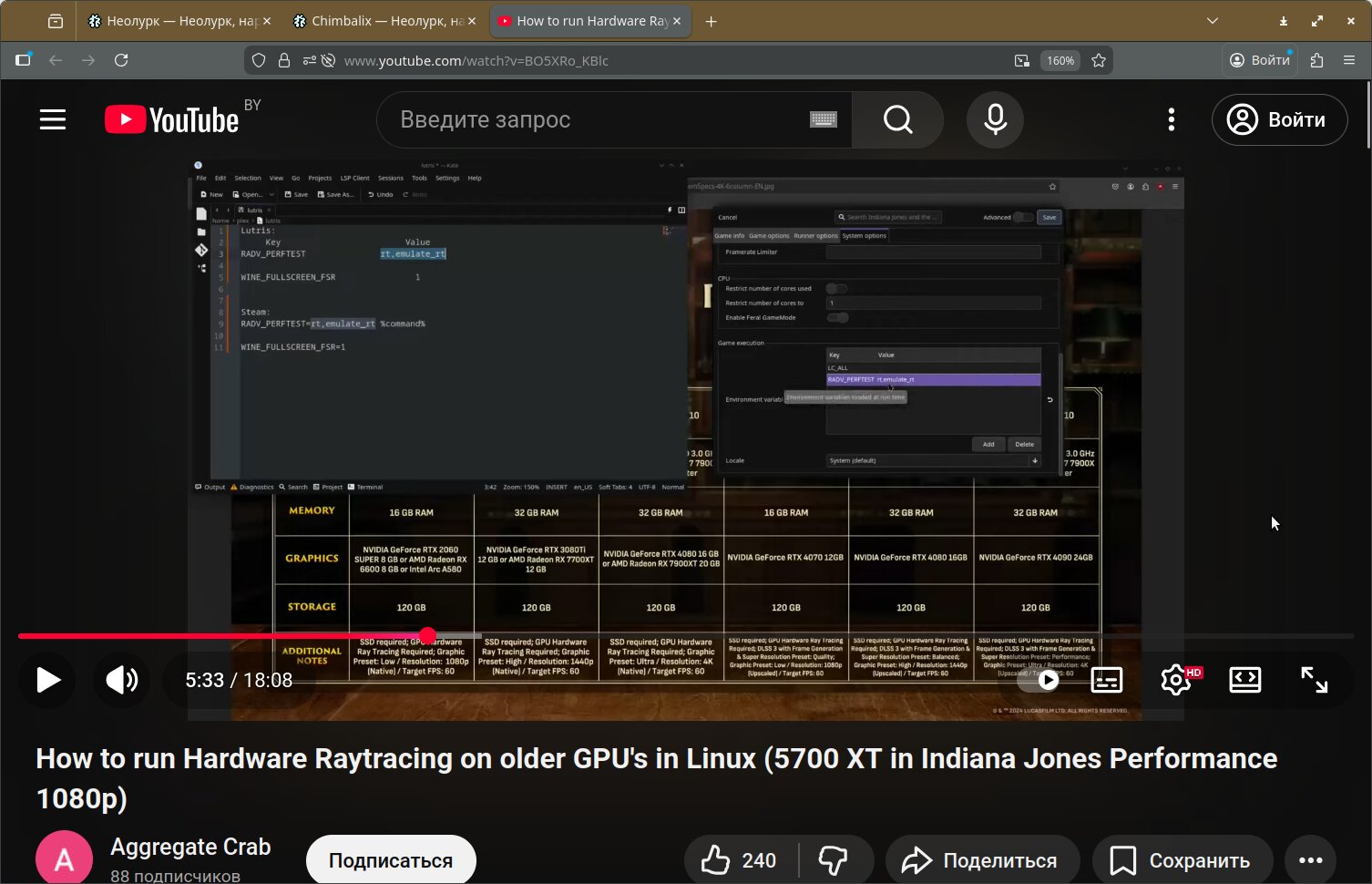The height and width of the screenshot is (884, 1372).
Task: Toggle subtitles in the video player
Action: [1106, 680]
